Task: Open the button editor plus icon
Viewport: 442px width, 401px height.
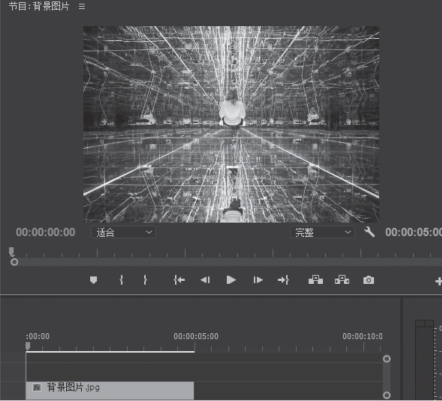Action: [439, 282]
